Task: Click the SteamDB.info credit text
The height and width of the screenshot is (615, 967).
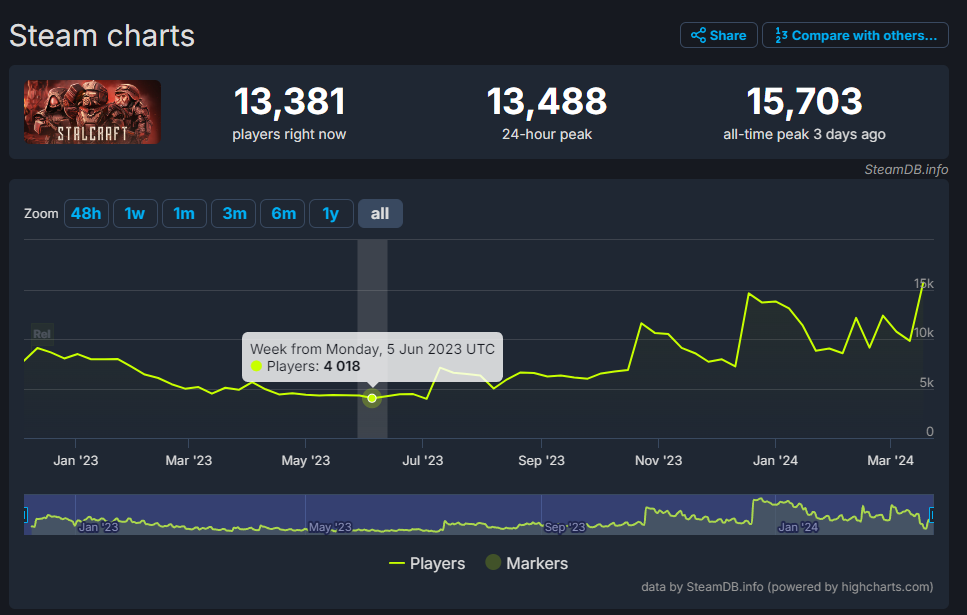Action: [x=906, y=170]
